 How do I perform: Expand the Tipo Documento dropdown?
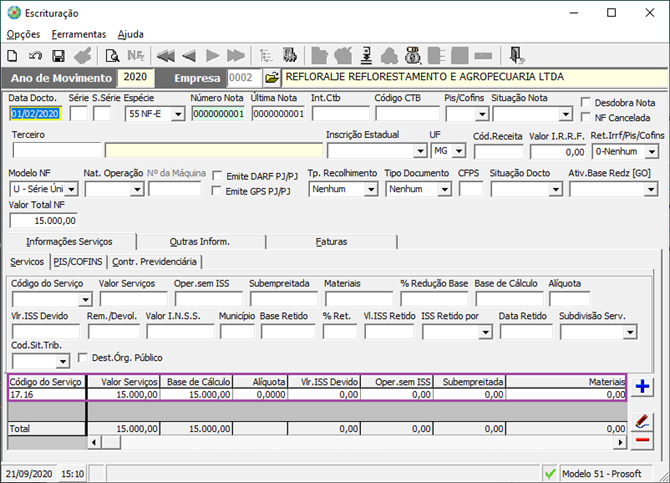click(x=444, y=189)
